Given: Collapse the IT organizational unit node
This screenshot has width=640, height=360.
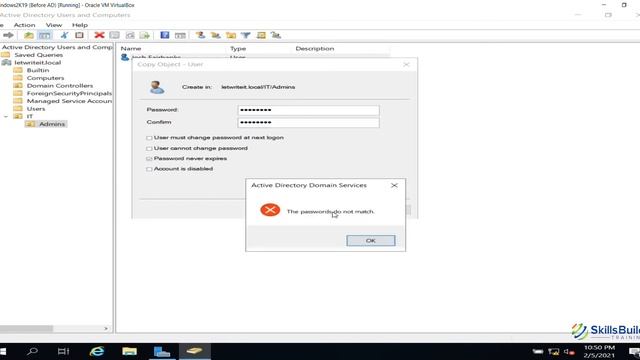Looking at the screenshot, I should (x=6, y=117).
